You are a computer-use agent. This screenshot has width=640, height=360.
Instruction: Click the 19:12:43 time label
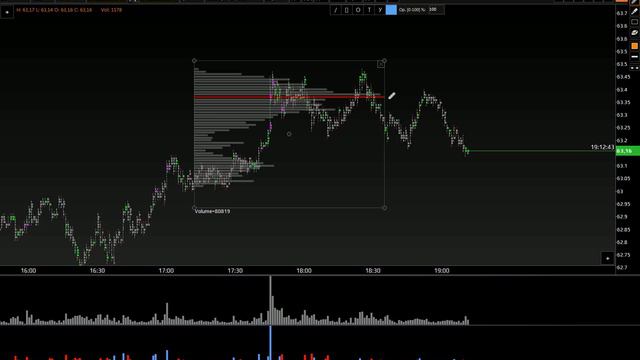602,147
